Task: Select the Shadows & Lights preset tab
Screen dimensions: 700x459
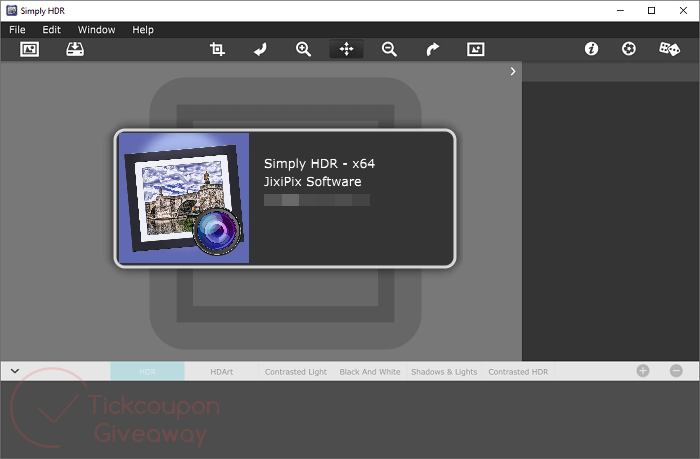Action: point(444,371)
